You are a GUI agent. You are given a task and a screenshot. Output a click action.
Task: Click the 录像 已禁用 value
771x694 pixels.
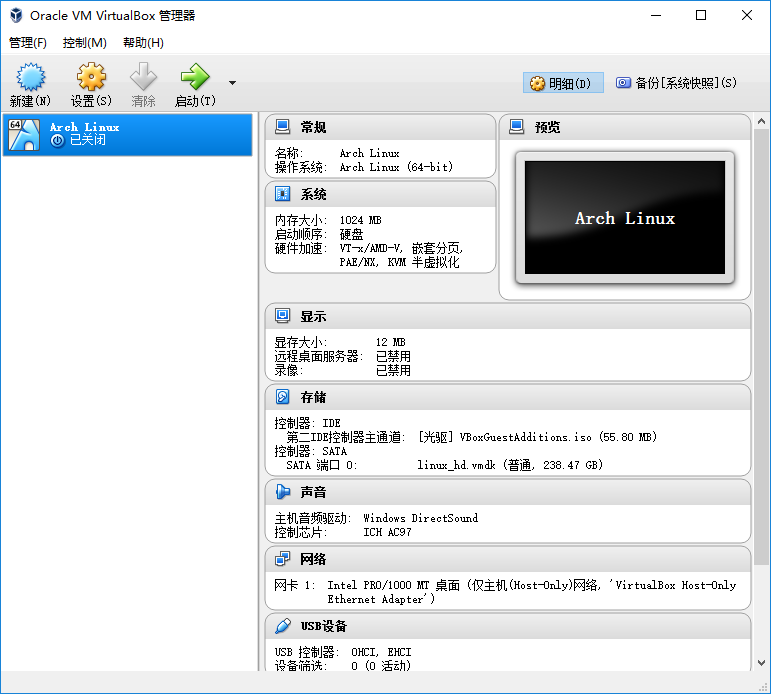pos(393,370)
